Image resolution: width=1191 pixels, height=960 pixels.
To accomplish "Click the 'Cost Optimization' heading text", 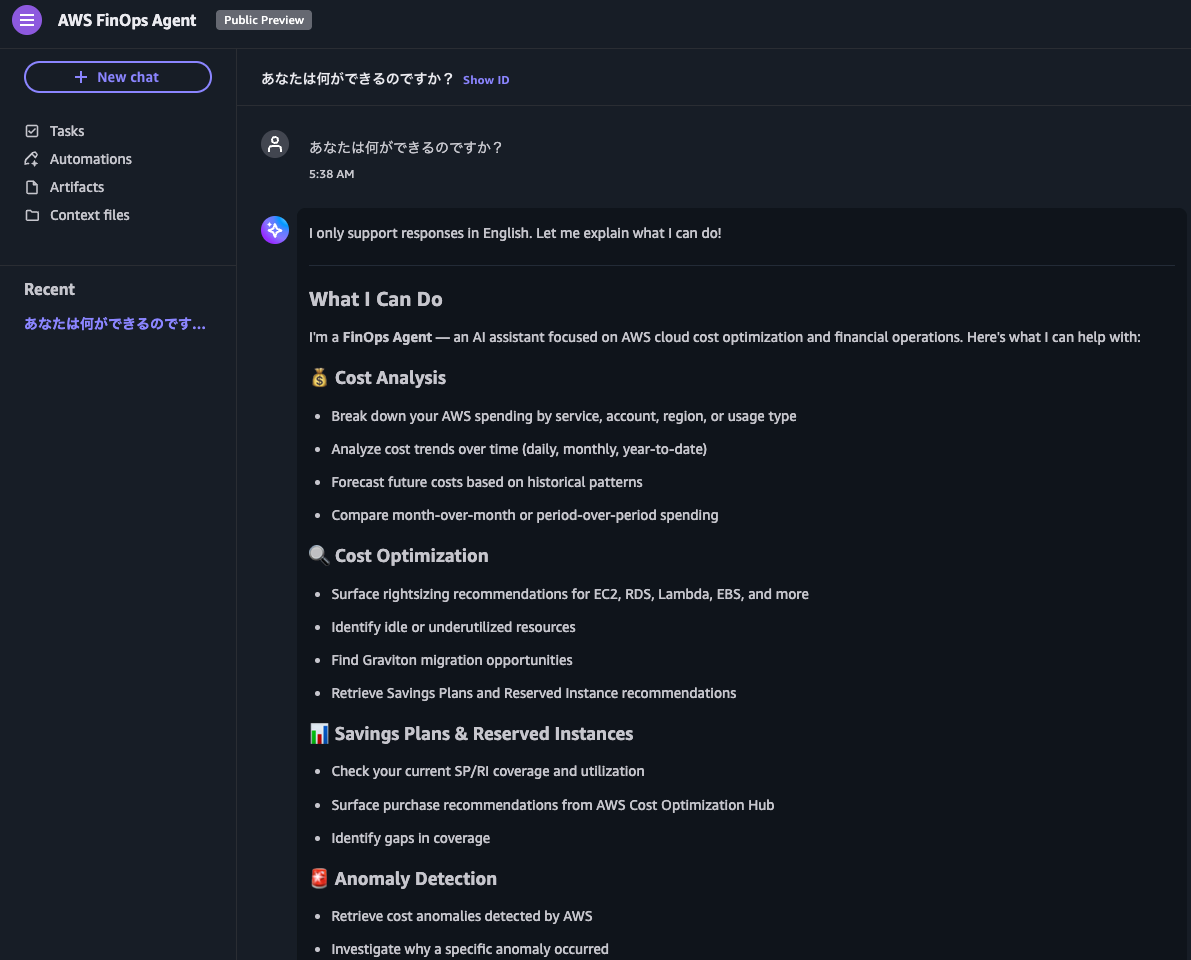I will pyautogui.click(x=411, y=555).
